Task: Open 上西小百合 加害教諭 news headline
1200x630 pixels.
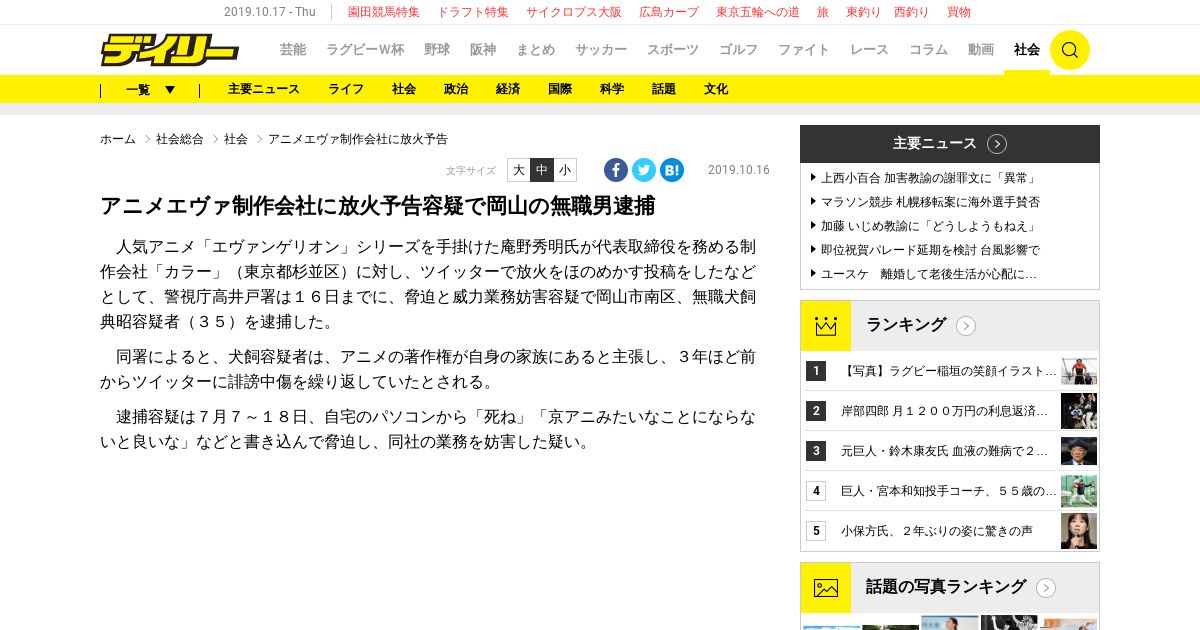Action: click(928, 178)
